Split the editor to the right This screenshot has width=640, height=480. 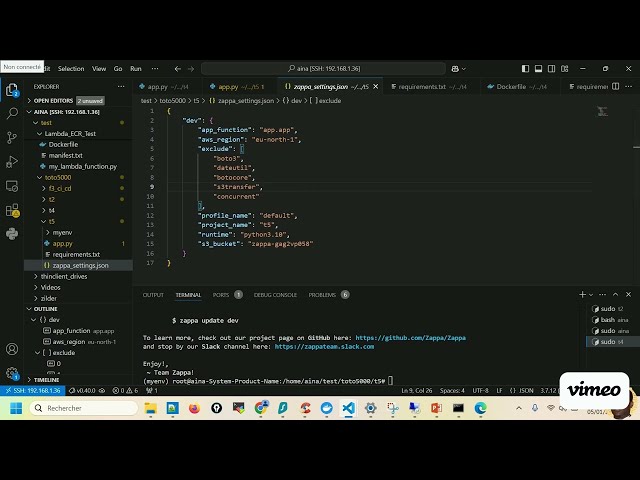(616, 87)
